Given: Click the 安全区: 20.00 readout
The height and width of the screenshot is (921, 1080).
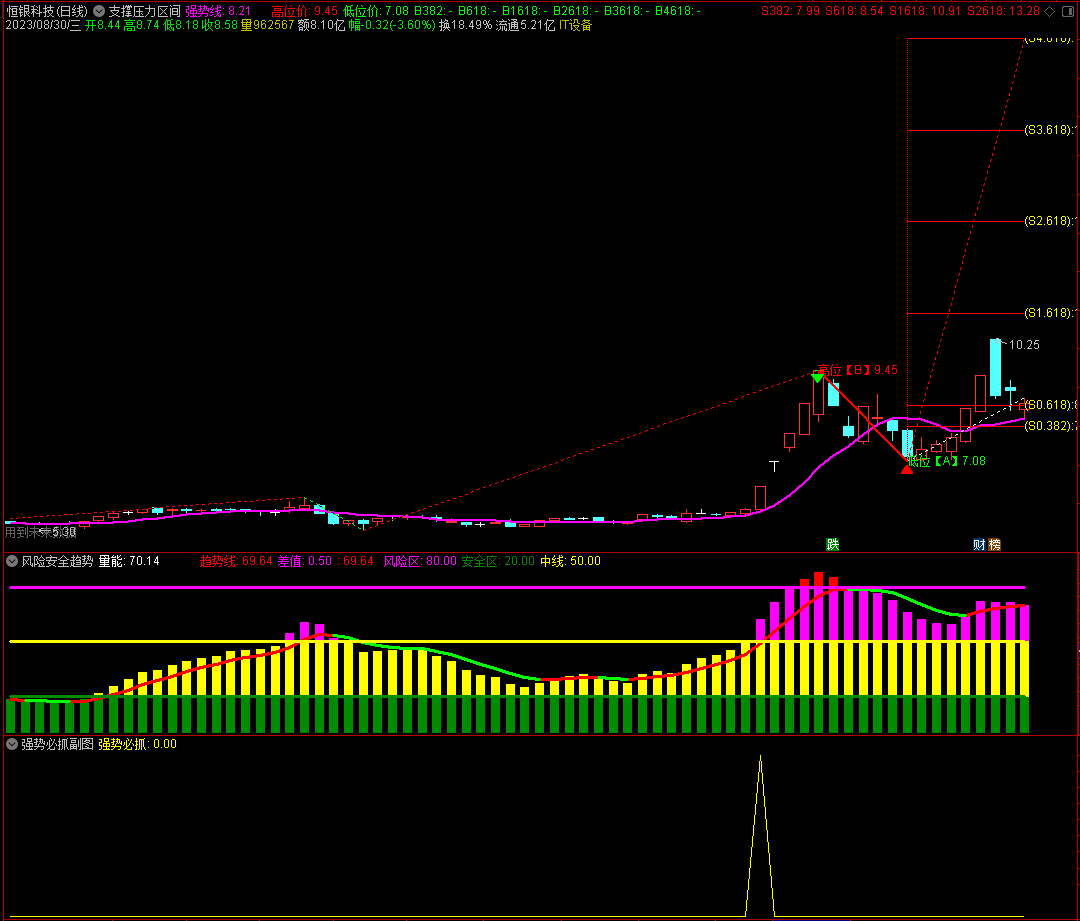Looking at the screenshot, I should (498, 561).
